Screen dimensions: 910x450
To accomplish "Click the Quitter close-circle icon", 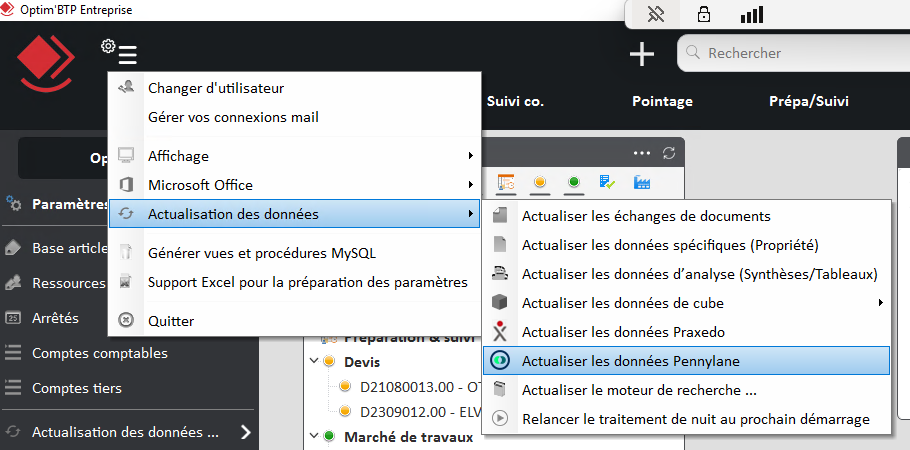I will (126, 321).
